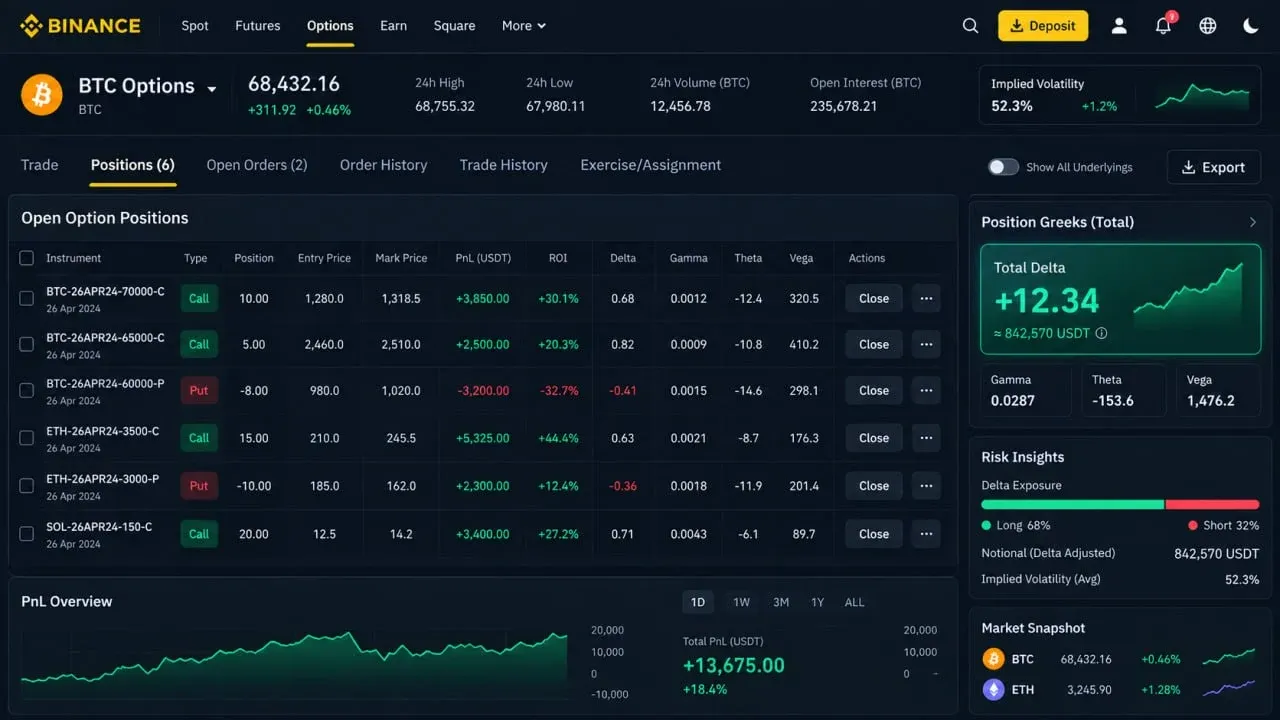The height and width of the screenshot is (720, 1280).
Task: Open the notifications bell
Action: (x=1163, y=26)
